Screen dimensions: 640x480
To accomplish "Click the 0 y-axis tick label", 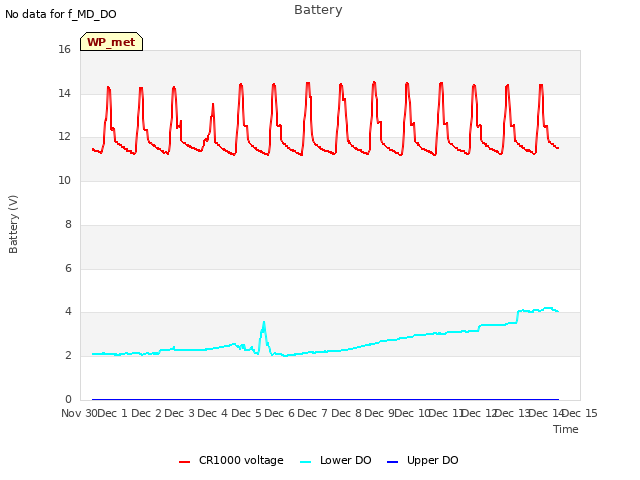I will 68,399.
